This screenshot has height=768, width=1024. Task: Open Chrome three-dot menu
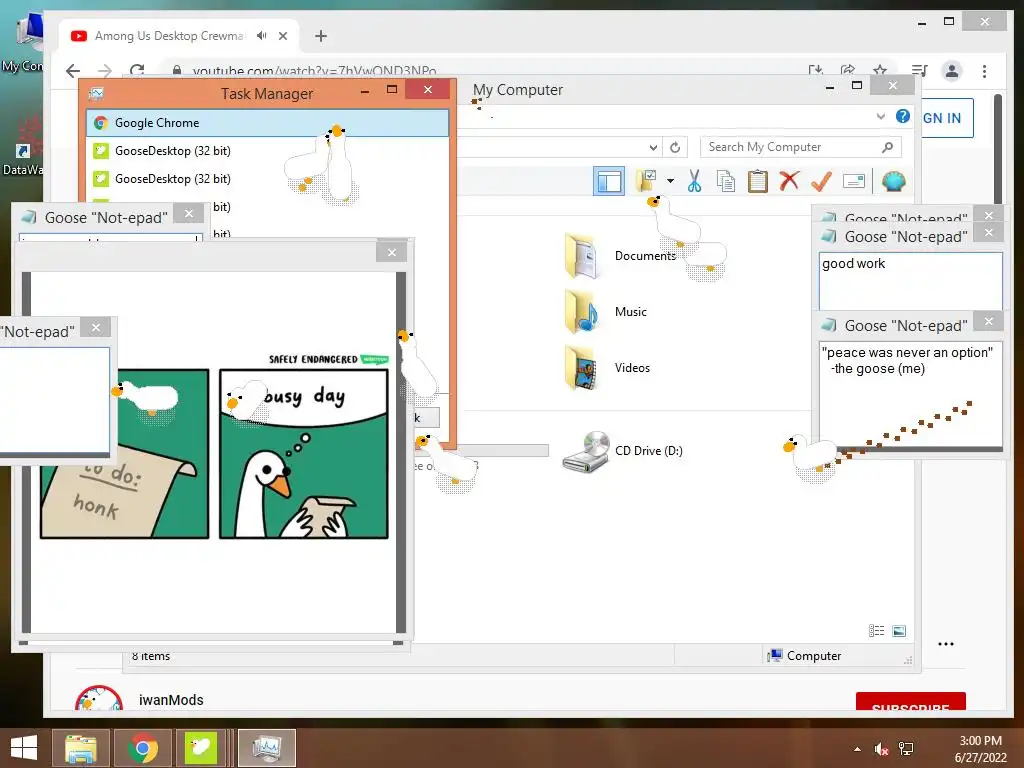pos(984,71)
